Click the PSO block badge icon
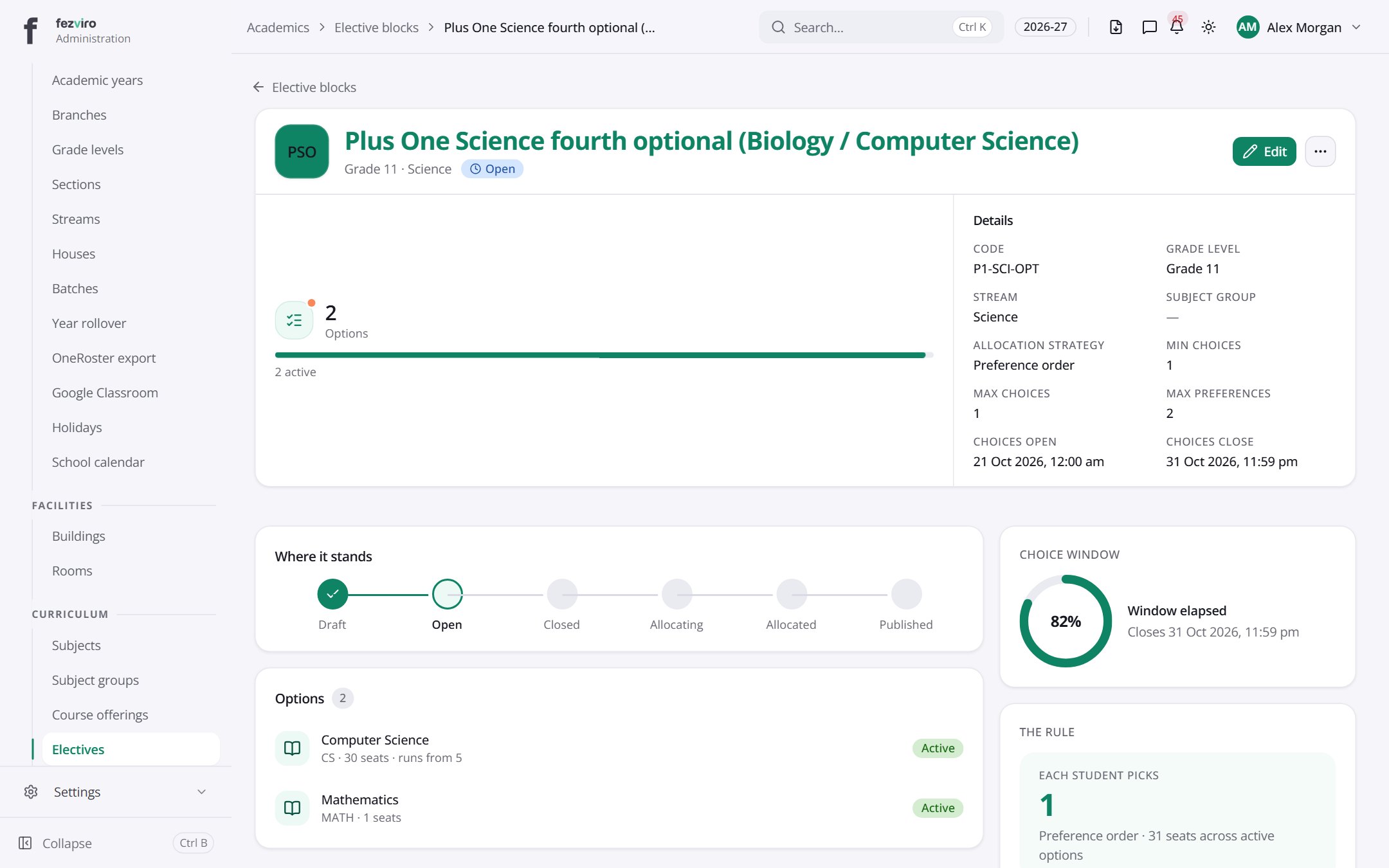This screenshot has width=1389, height=868. [x=302, y=151]
